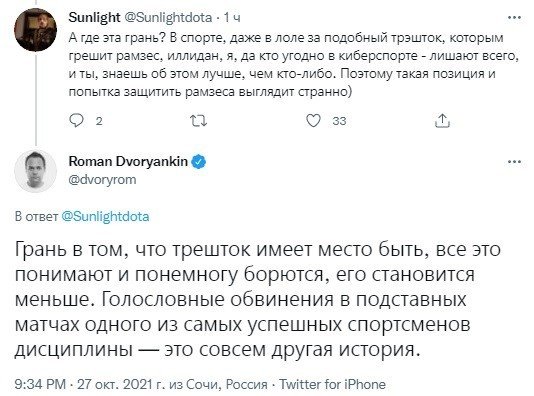This screenshot has height=396, width=534.
Task: Open more options on Roman Dvoryankin's tweet
Action: [x=514, y=162]
